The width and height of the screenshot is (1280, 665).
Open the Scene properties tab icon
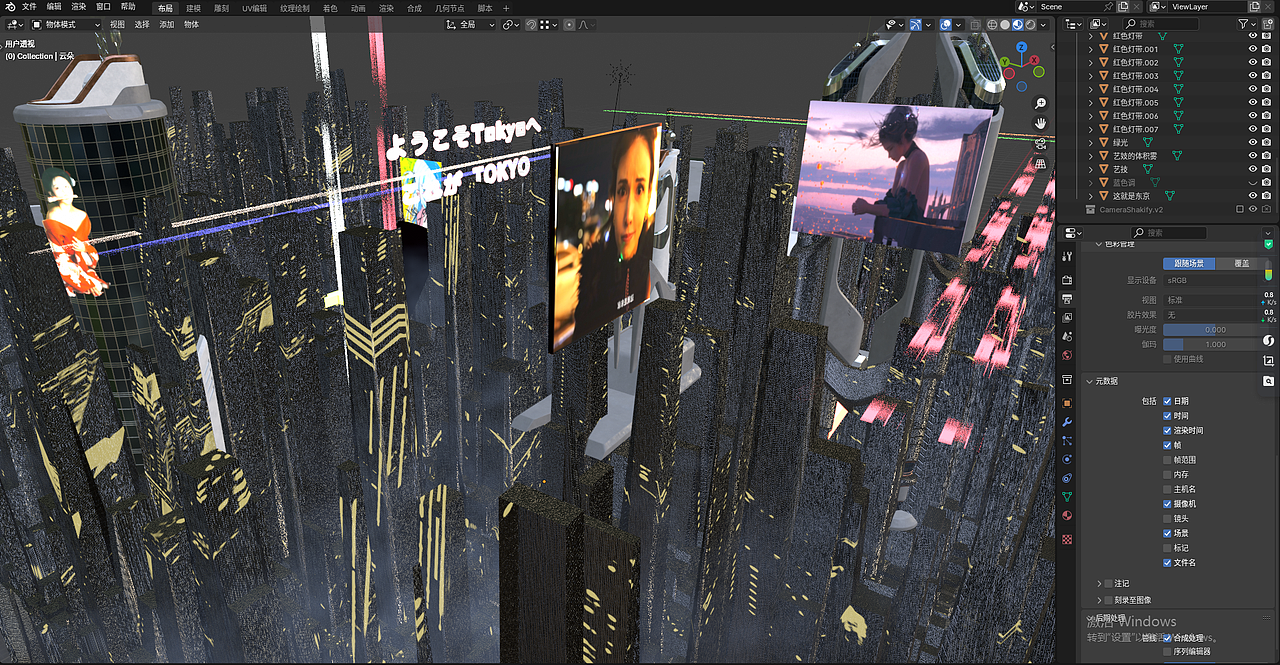point(1068,337)
